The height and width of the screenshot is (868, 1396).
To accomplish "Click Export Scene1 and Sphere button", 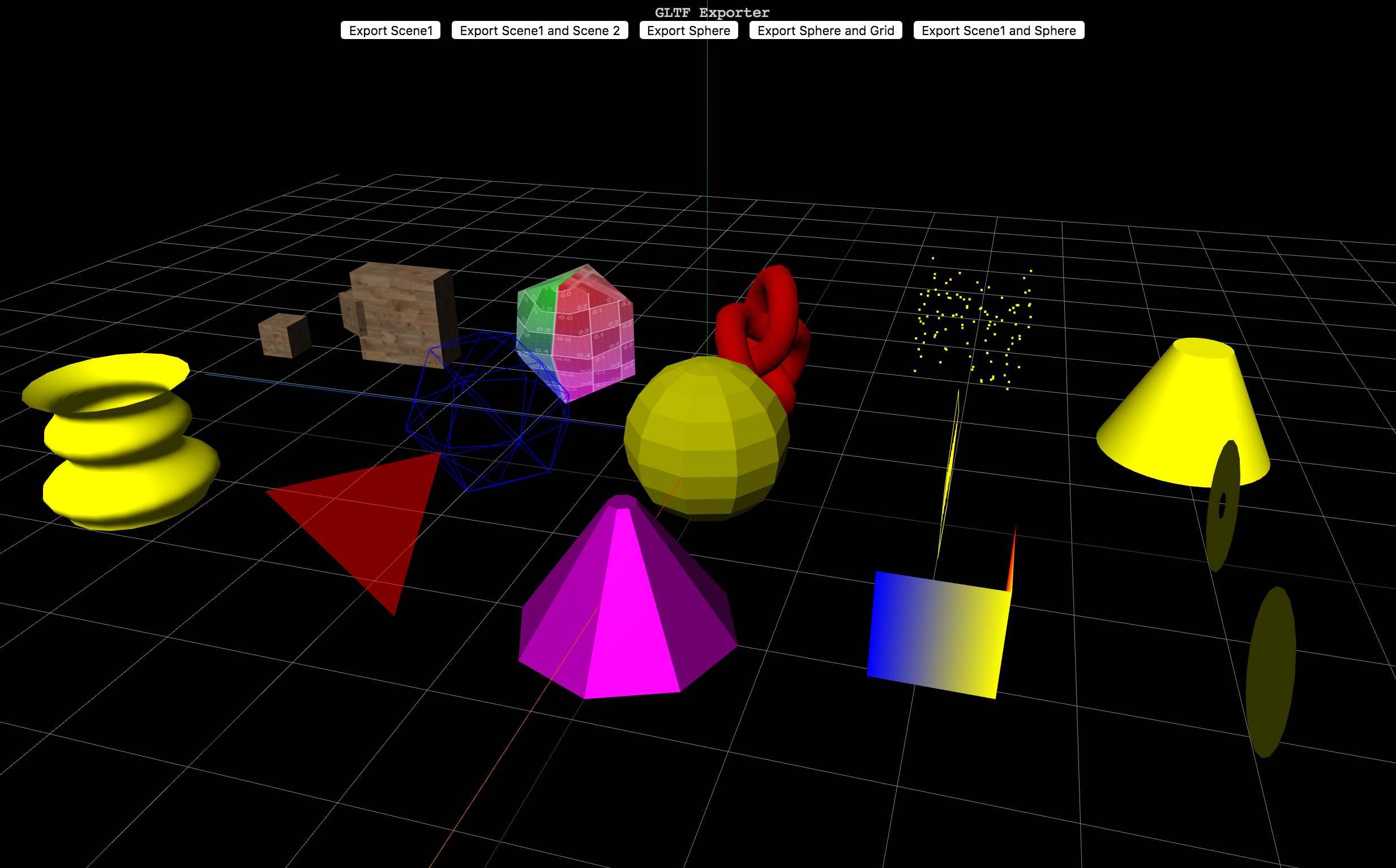I will coord(998,31).
